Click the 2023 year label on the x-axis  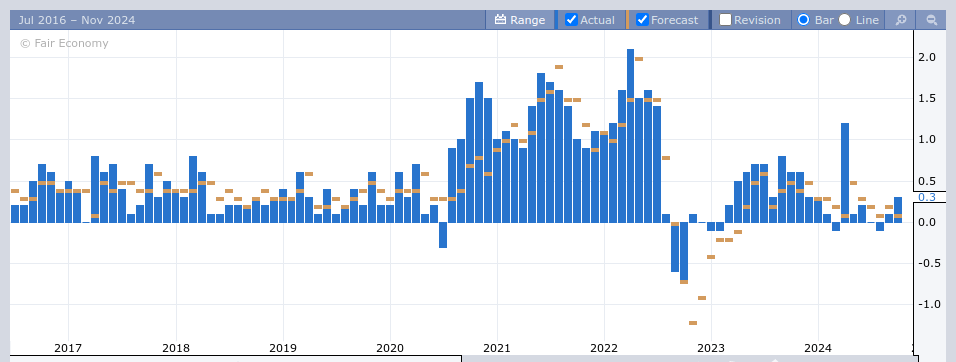(711, 348)
